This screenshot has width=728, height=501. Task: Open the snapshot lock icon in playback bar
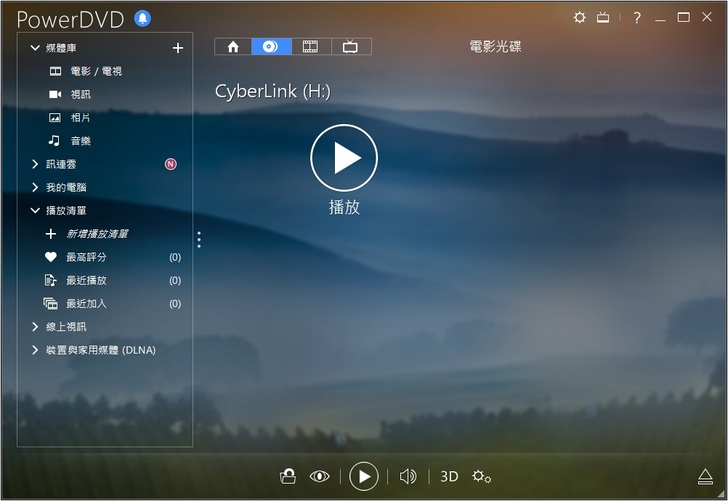pos(287,477)
